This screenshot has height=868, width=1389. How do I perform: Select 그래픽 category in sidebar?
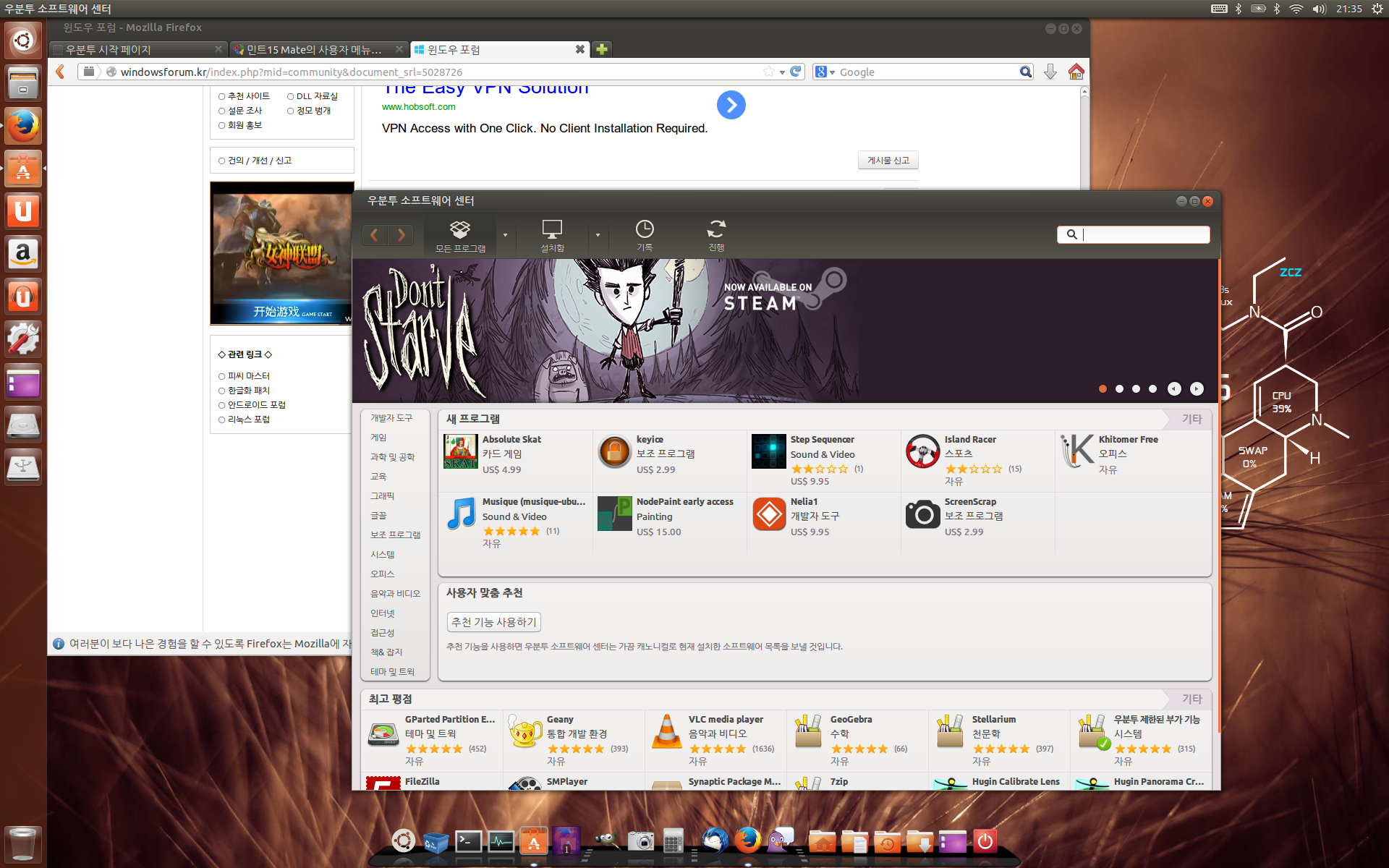382,496
